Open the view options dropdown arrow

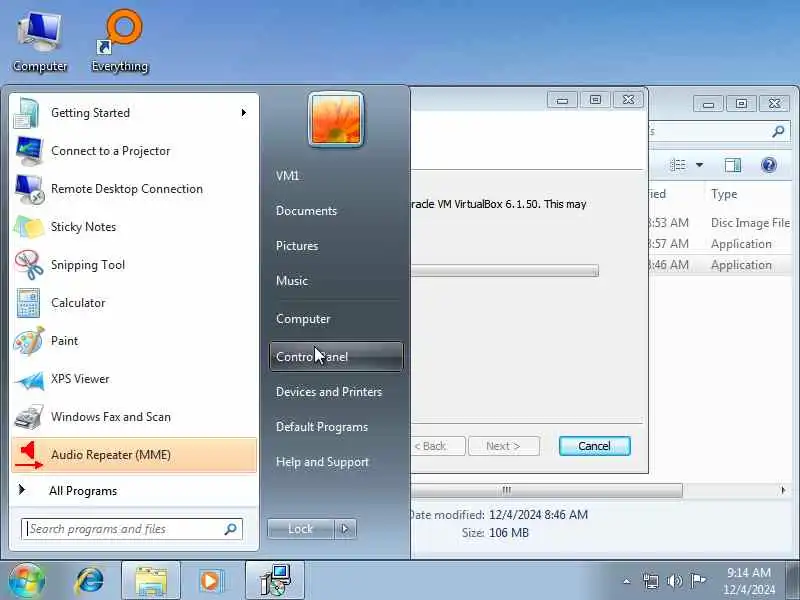point(699,165)
